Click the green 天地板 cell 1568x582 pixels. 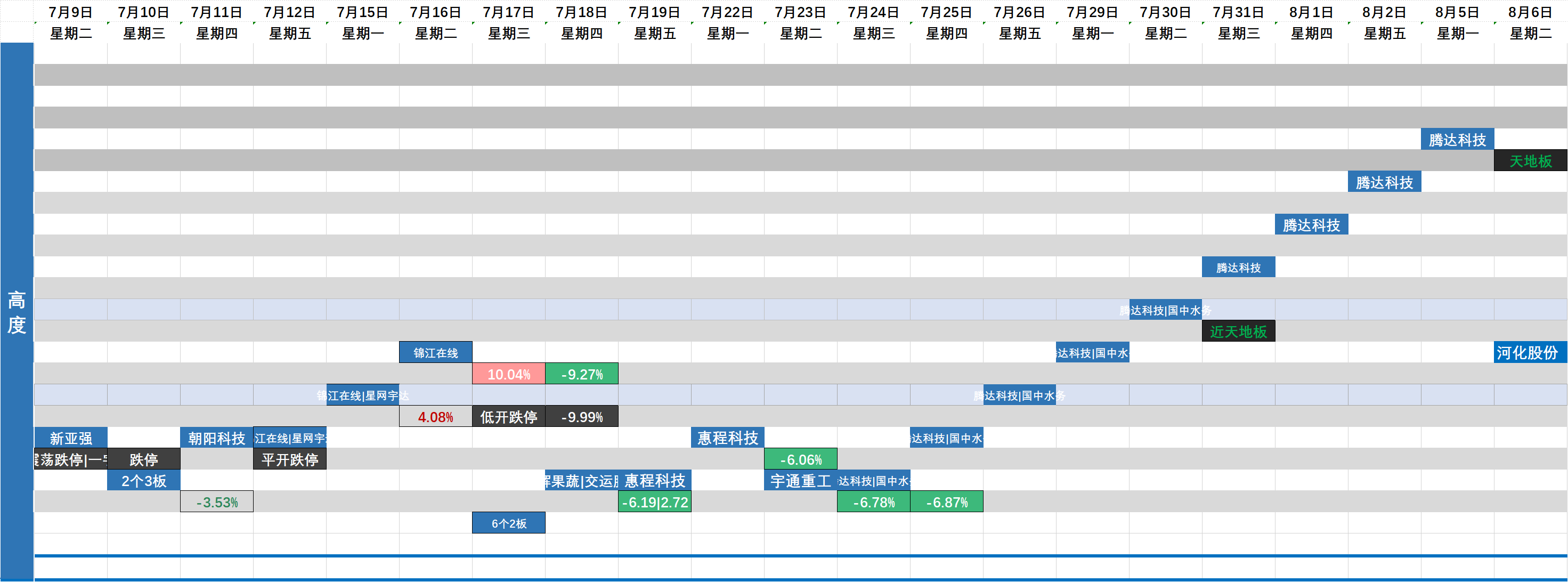[1531, 161]
